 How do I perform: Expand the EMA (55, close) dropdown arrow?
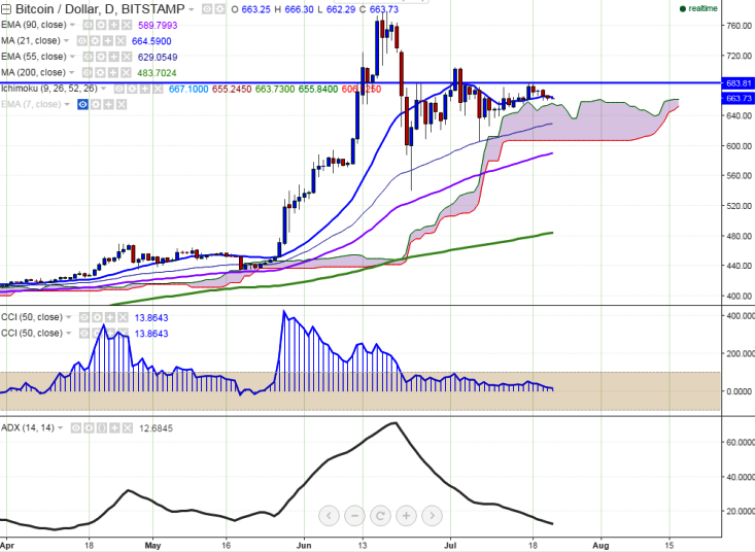pos(73,57)
